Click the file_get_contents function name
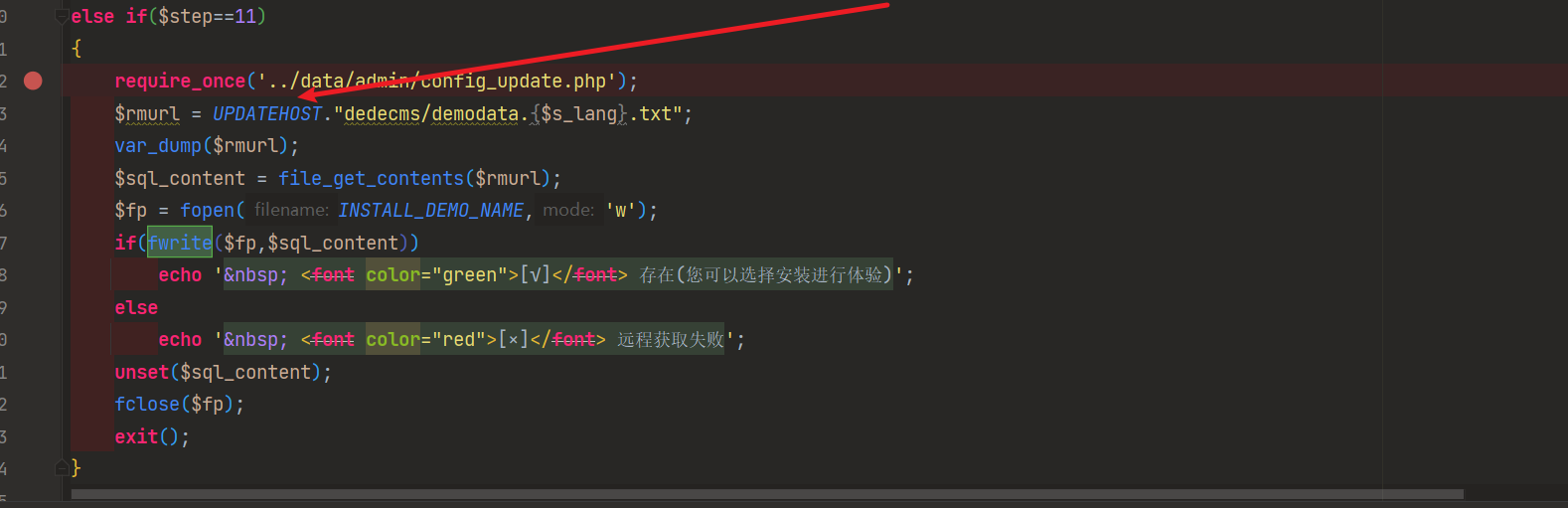Image resolution: width=1568 pixels, height=508 pixels. (x=371, y=179)
